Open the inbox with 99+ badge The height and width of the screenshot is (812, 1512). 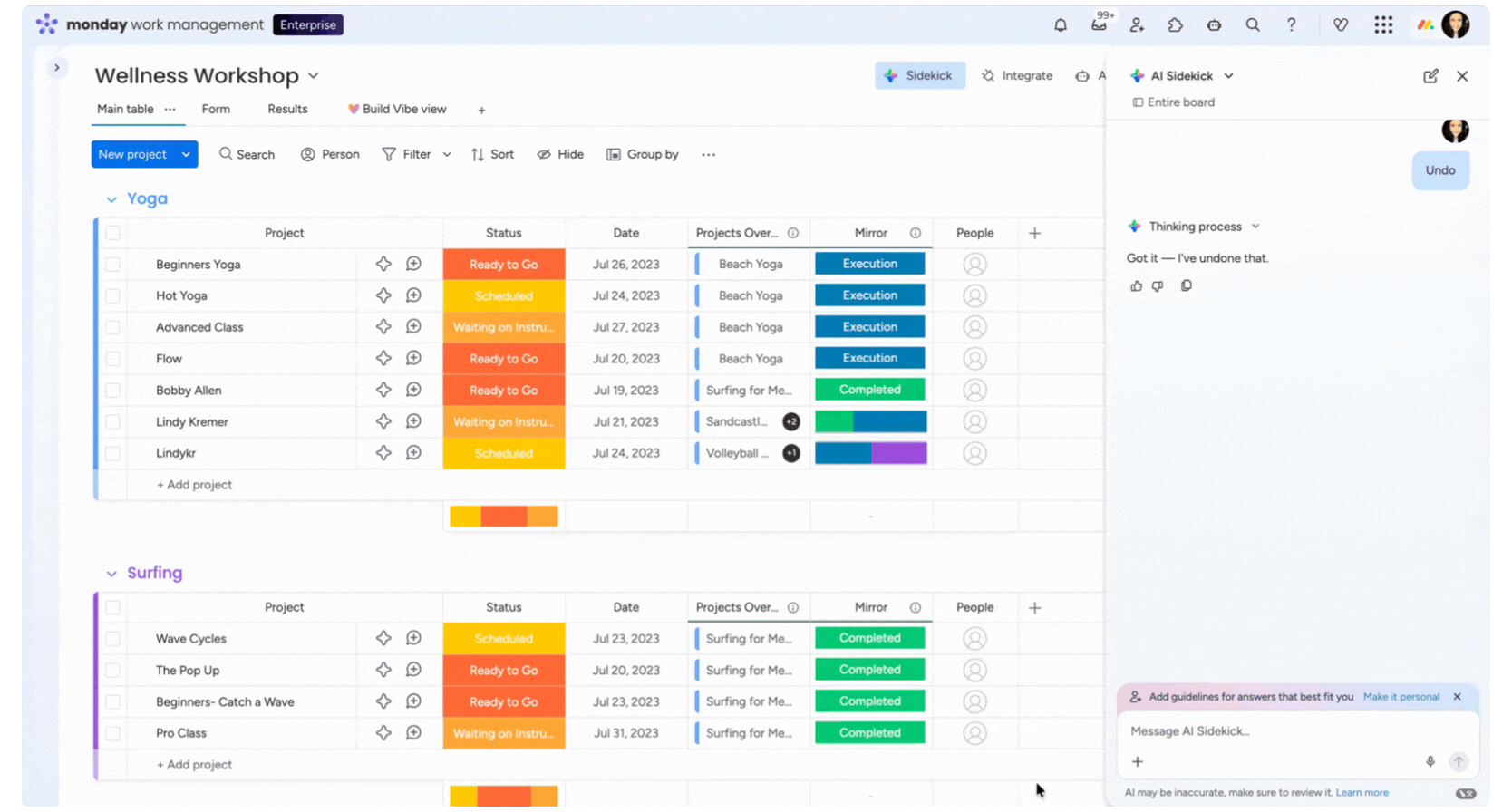[x=1099, y=25]
